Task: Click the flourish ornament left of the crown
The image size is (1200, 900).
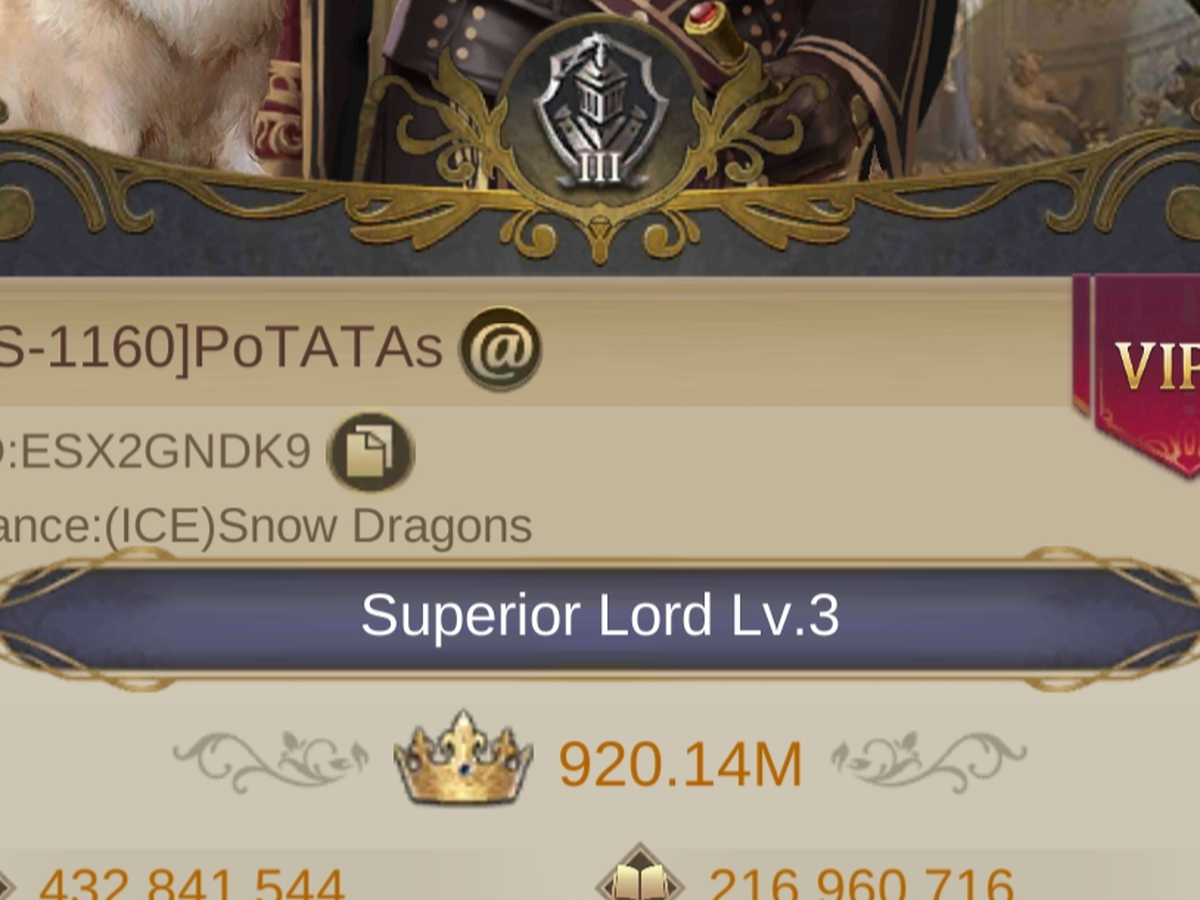Action: coord(271,762)
